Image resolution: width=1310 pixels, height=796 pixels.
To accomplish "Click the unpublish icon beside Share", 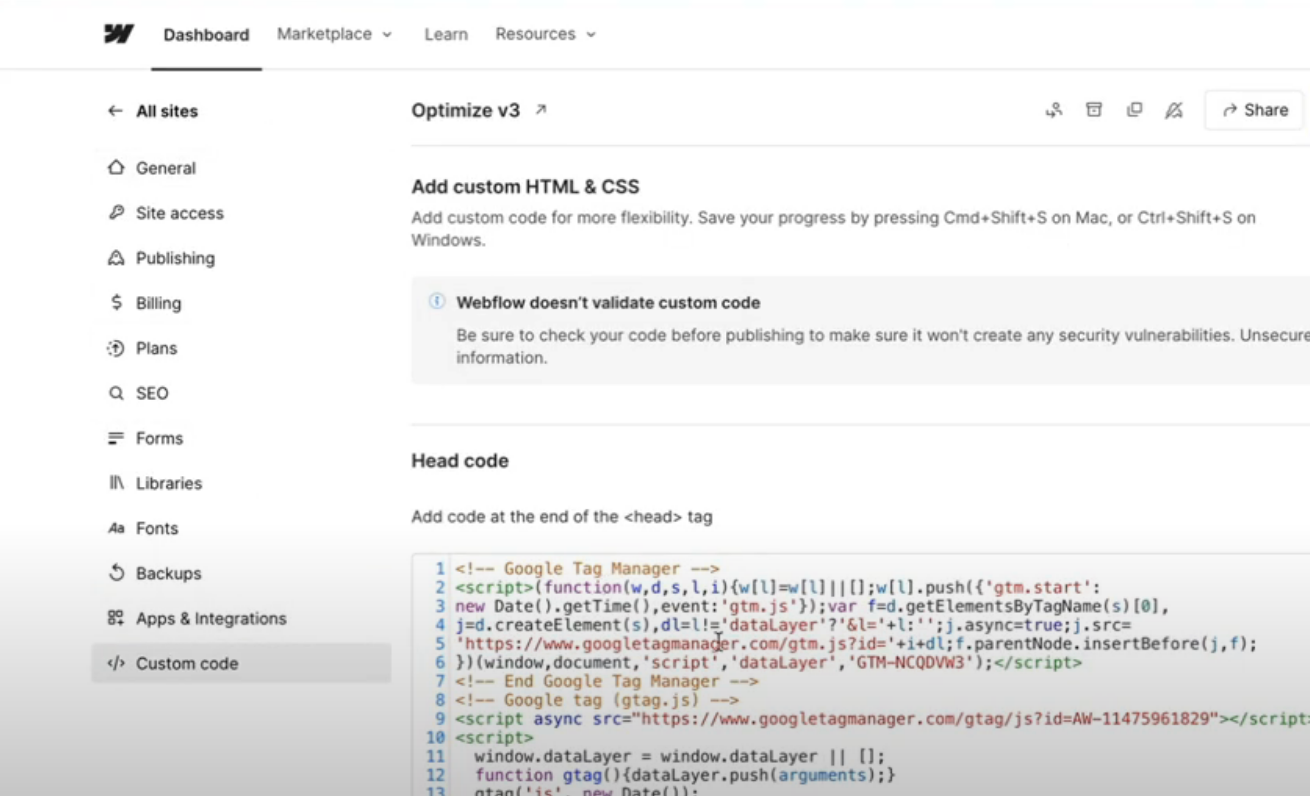I will pyautogui.click(x=1174, y=110).
